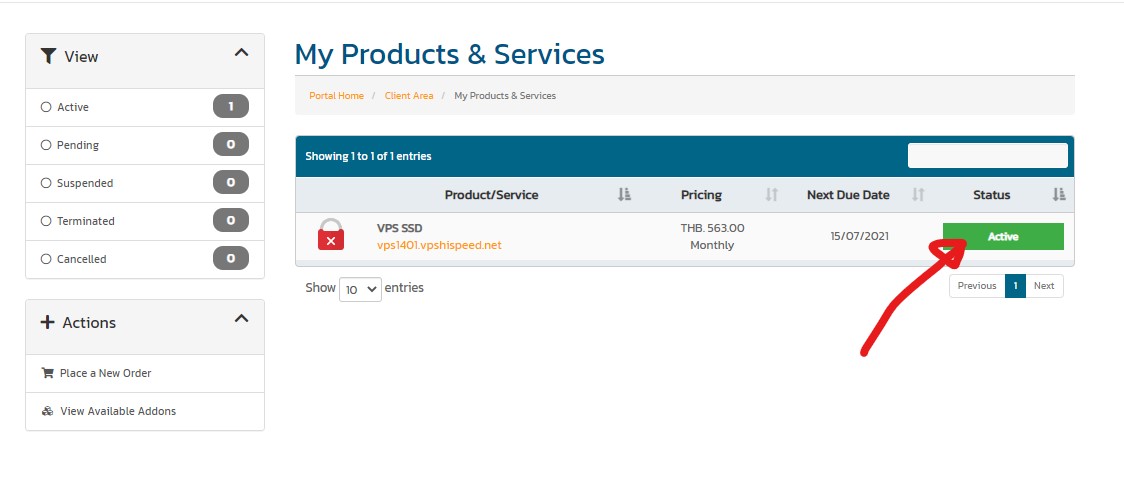Viewport: 1124px width, 477px height.
Task: Open Client Area breadcrumb link
Action: click(409, 95)
